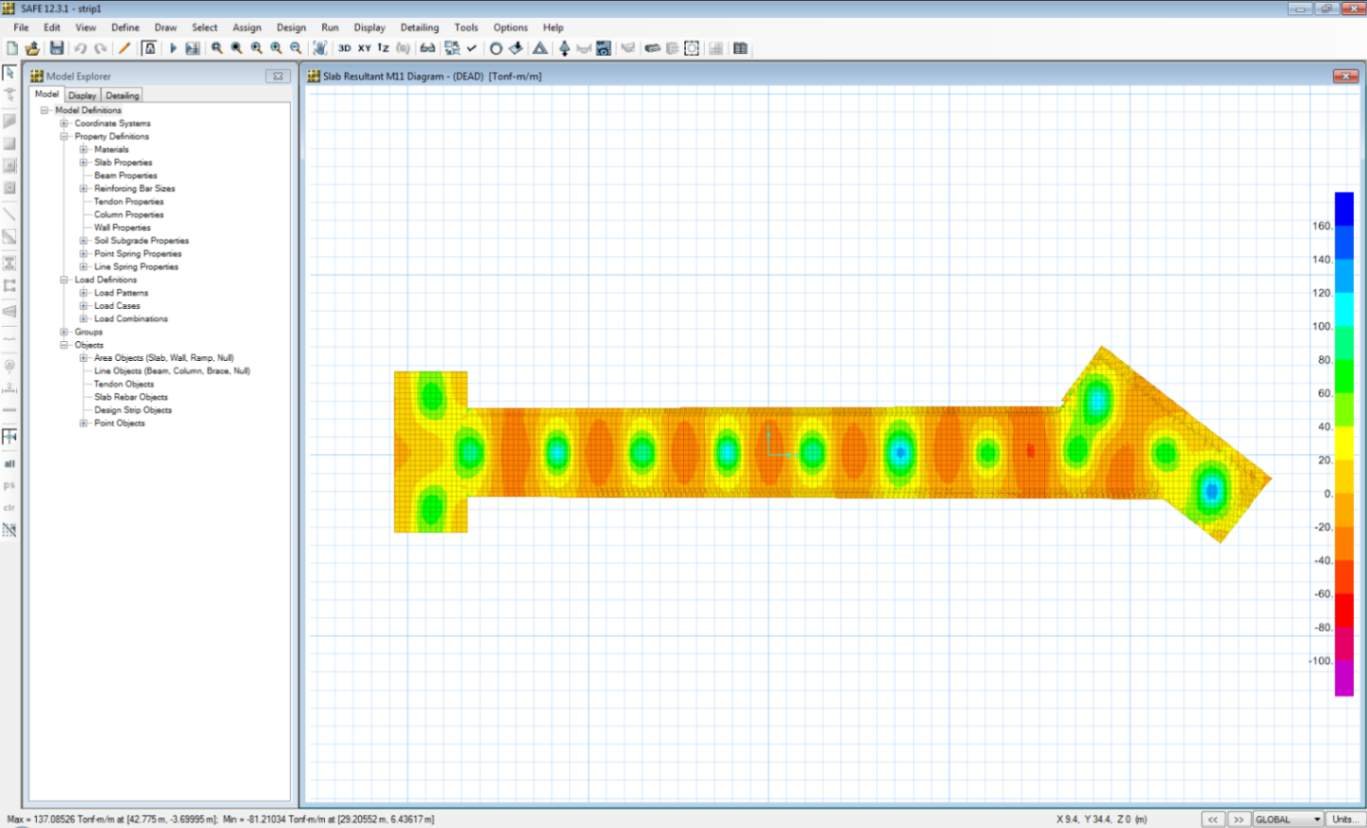Expand the Slab Properties tree node
Viewport: 1367px width, 828px height.
pyautogui.click(x=84, y=162)
